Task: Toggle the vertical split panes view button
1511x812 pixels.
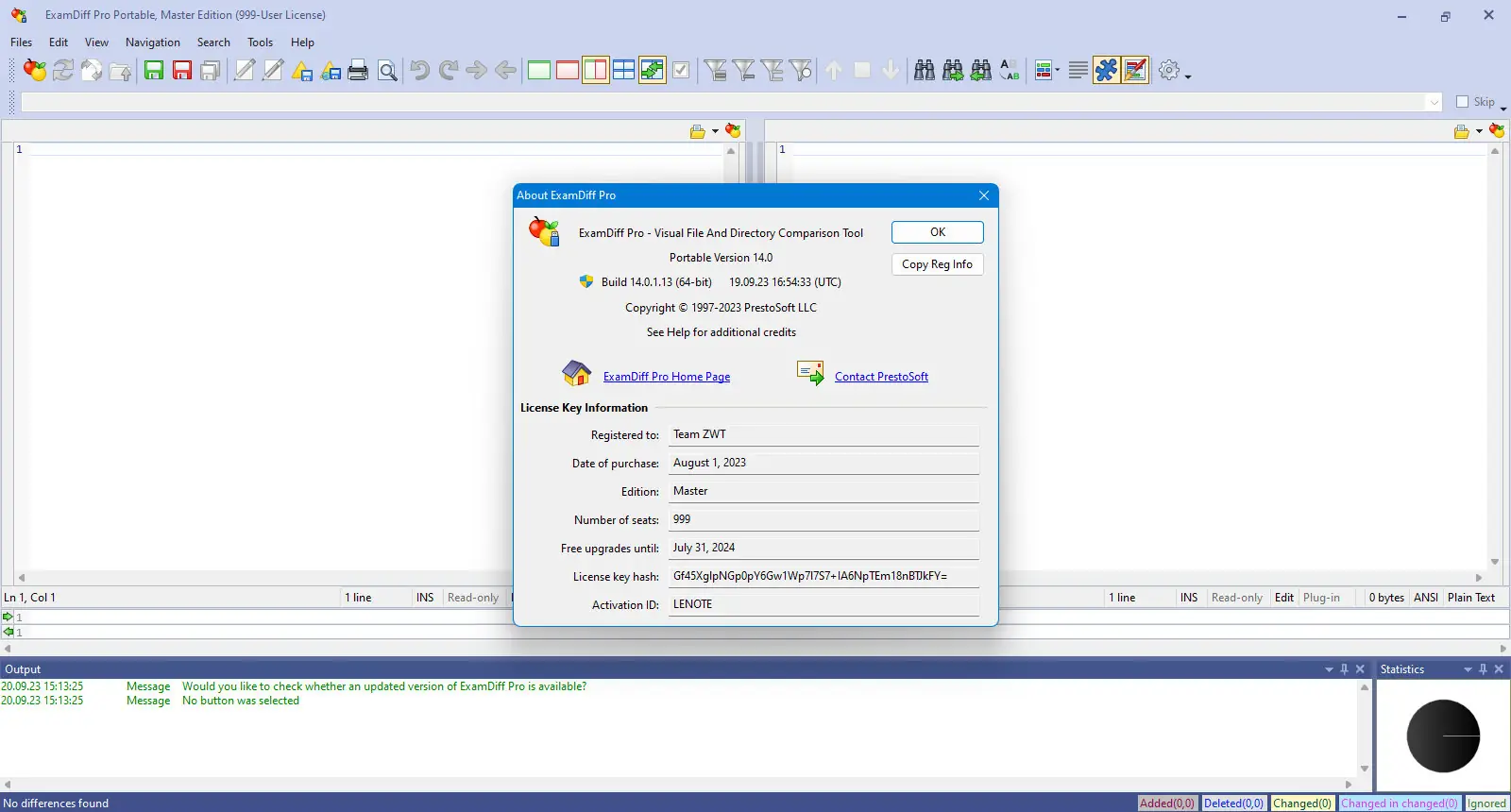Action: [x=596, y=70]
